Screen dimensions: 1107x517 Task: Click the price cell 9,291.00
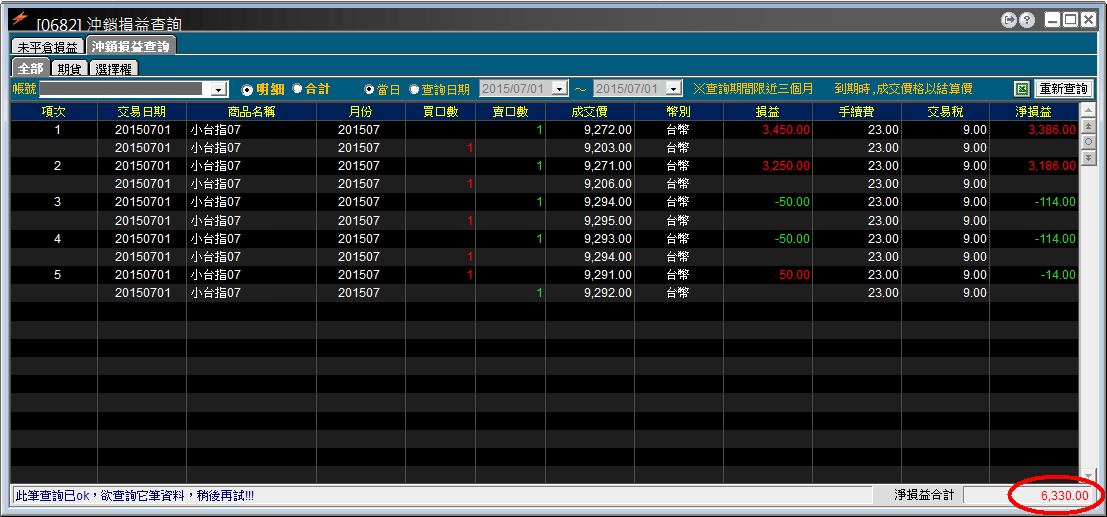(590, 275)
